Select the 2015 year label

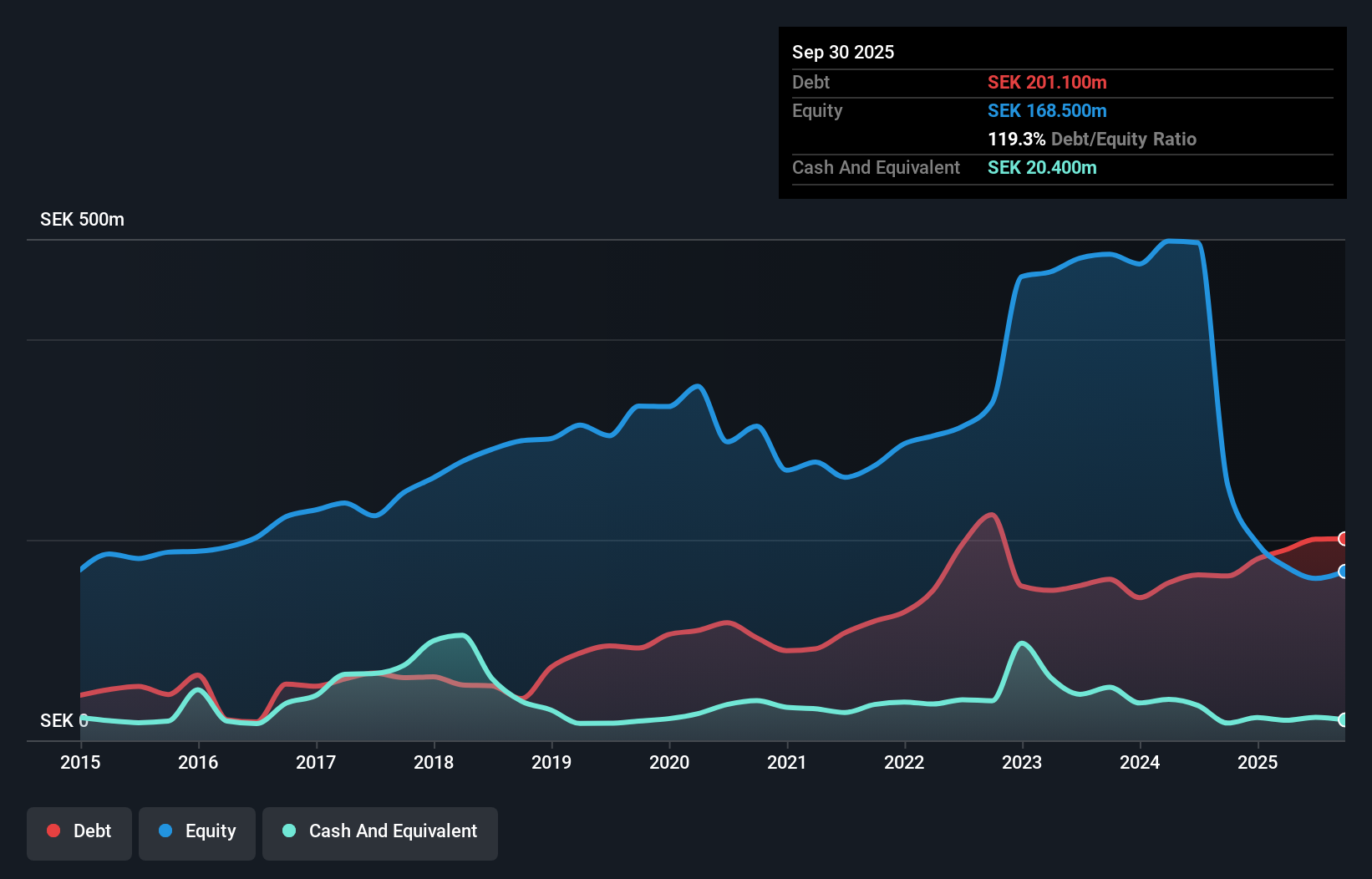coord(80,762)
